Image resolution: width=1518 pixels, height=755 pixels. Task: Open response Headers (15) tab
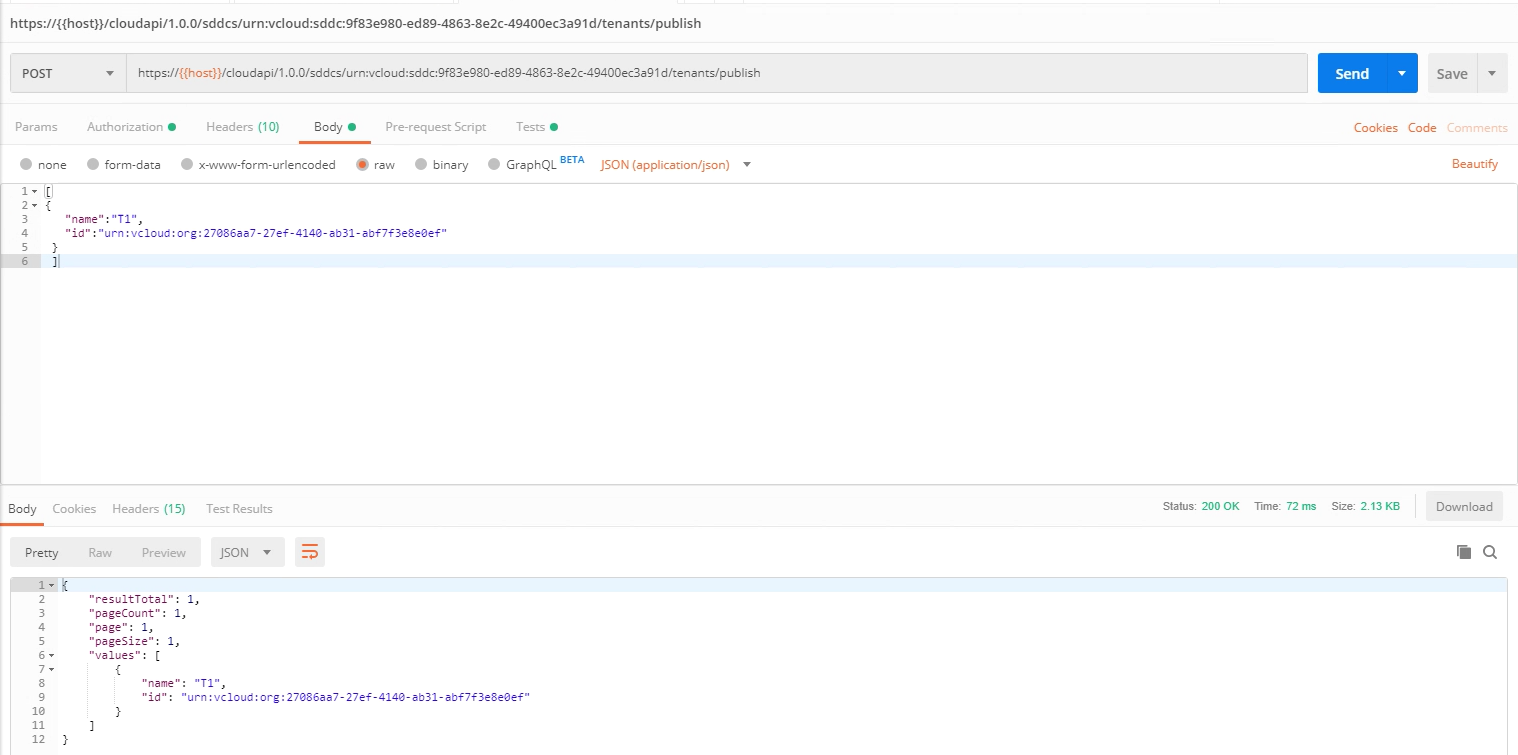148,509
